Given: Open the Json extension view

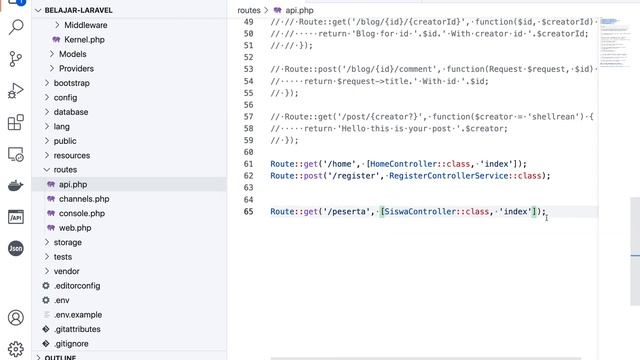Looking at the screenshot, I should pos(16,248).
